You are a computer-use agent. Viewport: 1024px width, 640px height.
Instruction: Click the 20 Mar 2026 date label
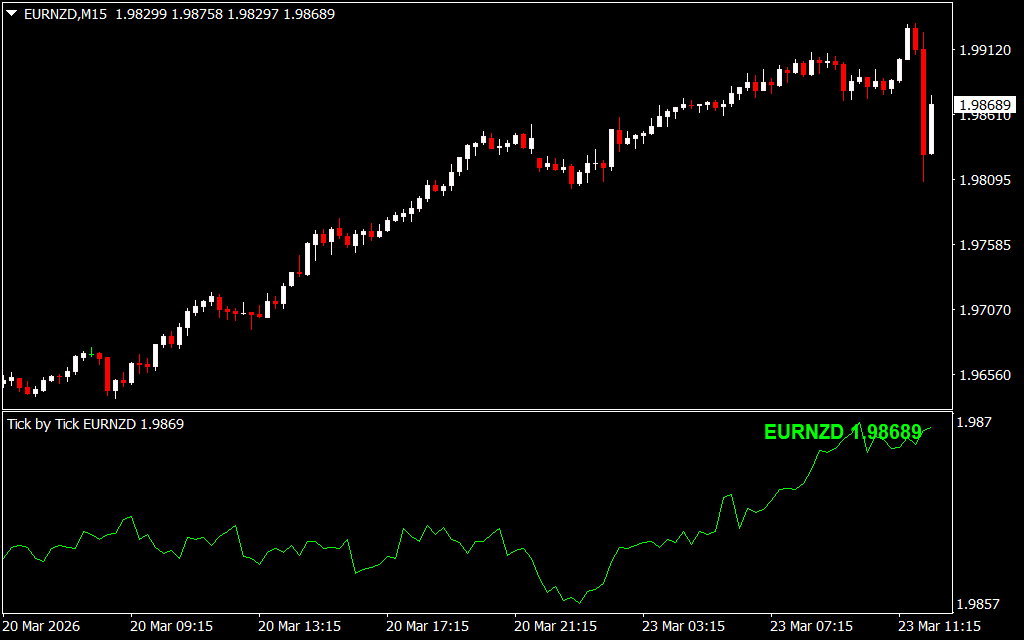tap(43, 626)
